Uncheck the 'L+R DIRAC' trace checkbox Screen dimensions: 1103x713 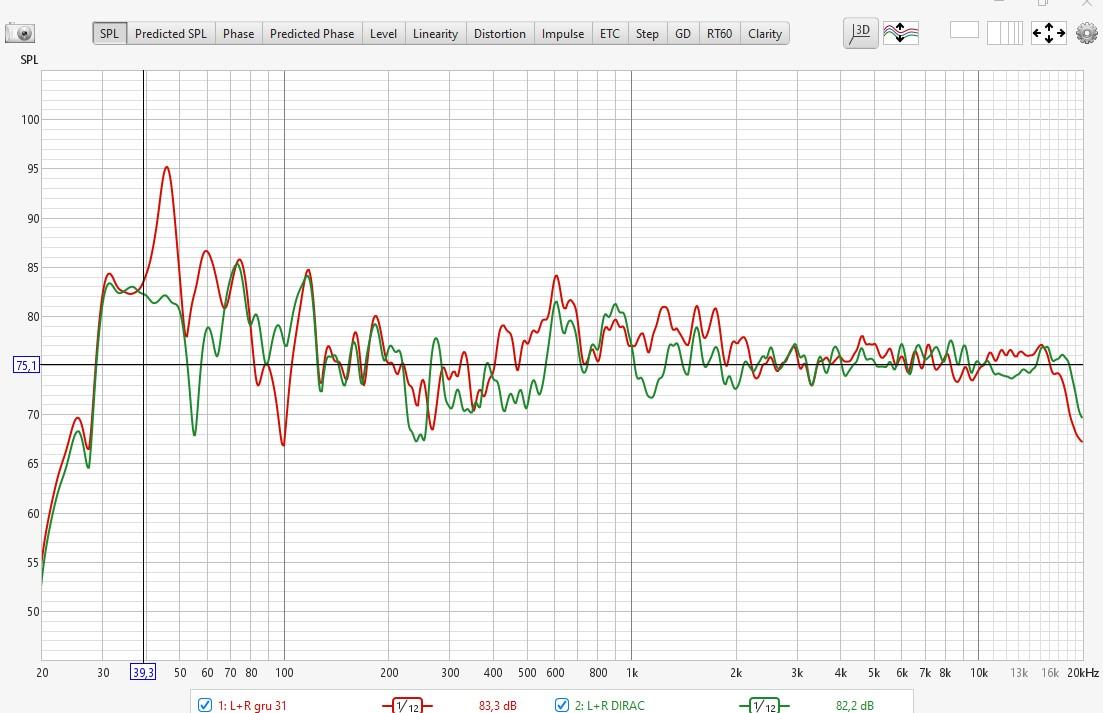[562, 706]
